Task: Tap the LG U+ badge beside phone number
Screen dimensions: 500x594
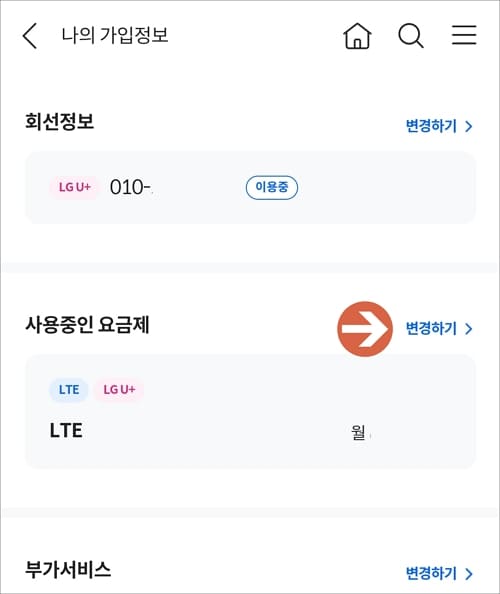Action: (x=75, y=187)
